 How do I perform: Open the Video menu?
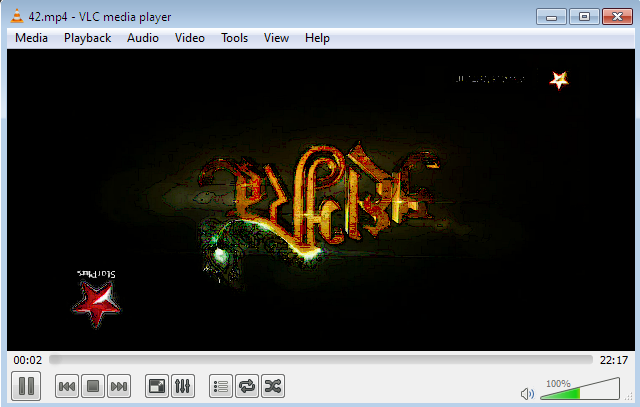click(190, 38)
